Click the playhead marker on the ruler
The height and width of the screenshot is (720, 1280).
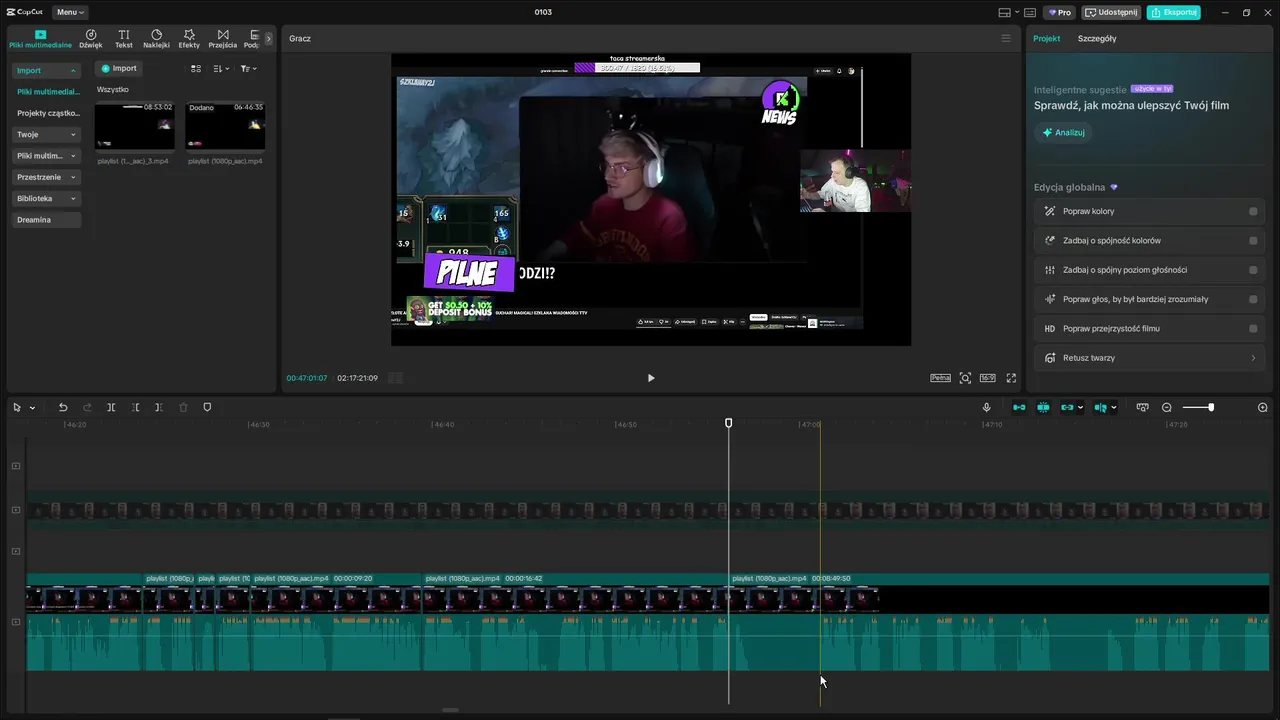click(728, 423)
